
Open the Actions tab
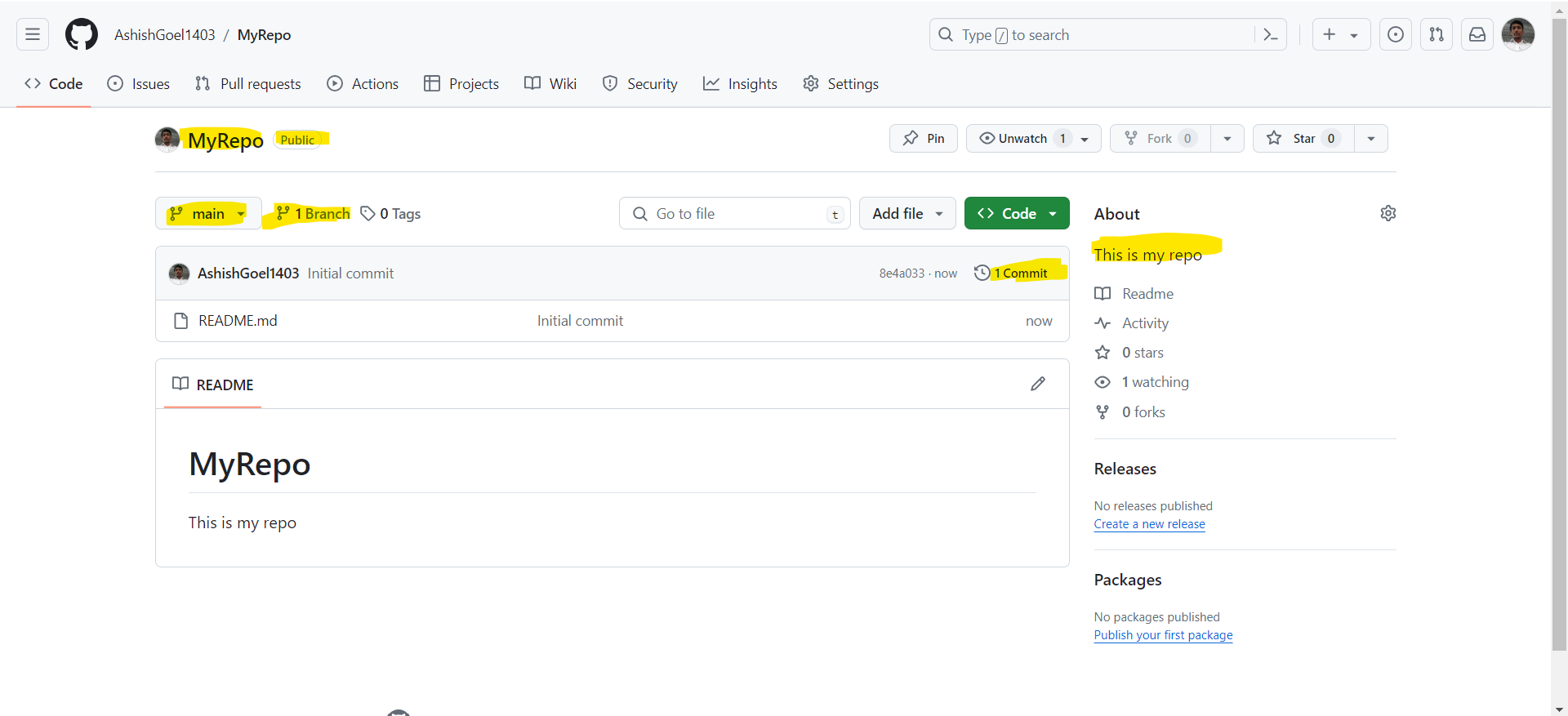point(363,84)
